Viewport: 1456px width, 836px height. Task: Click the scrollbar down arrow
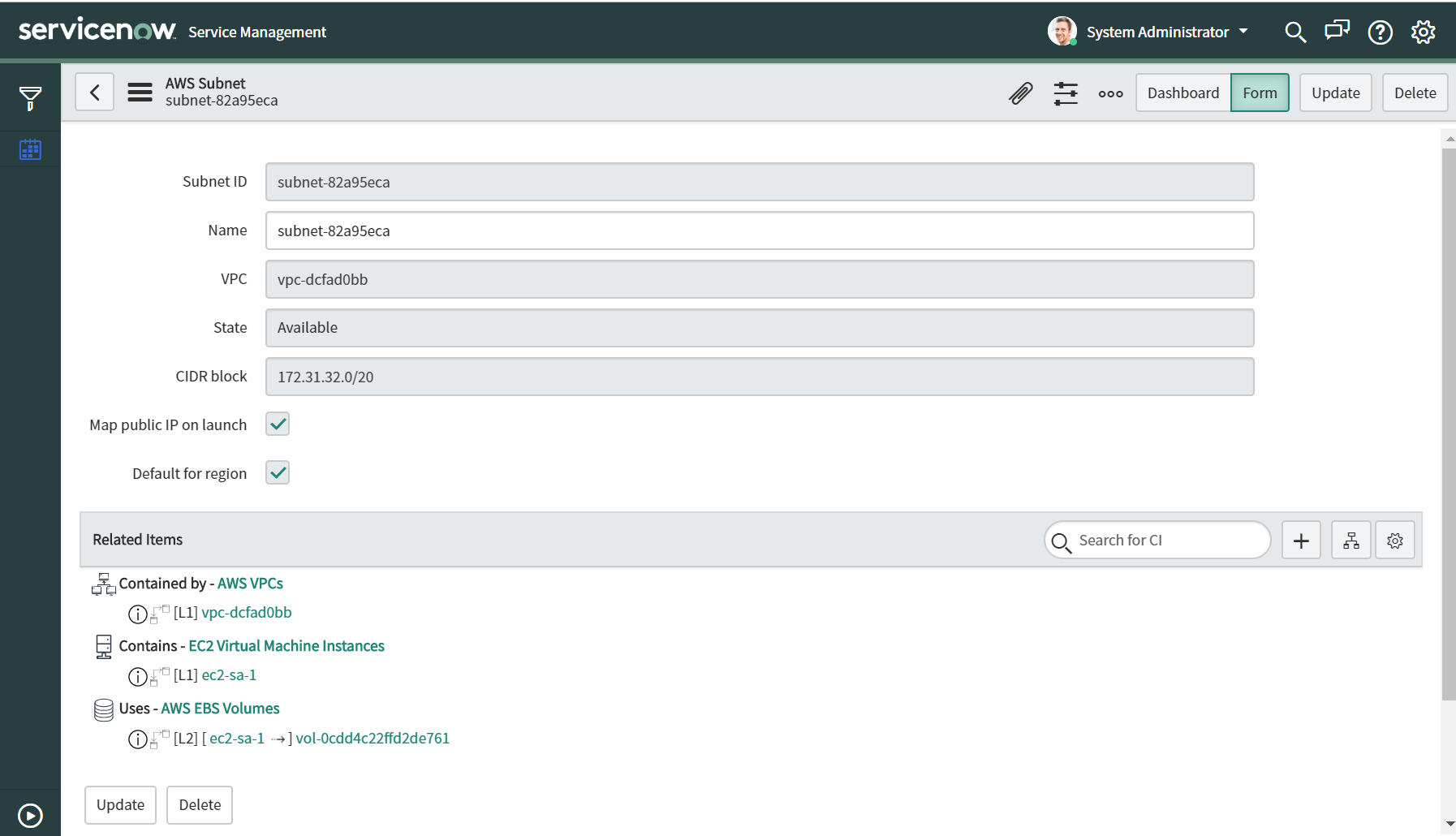[1450, 825]
